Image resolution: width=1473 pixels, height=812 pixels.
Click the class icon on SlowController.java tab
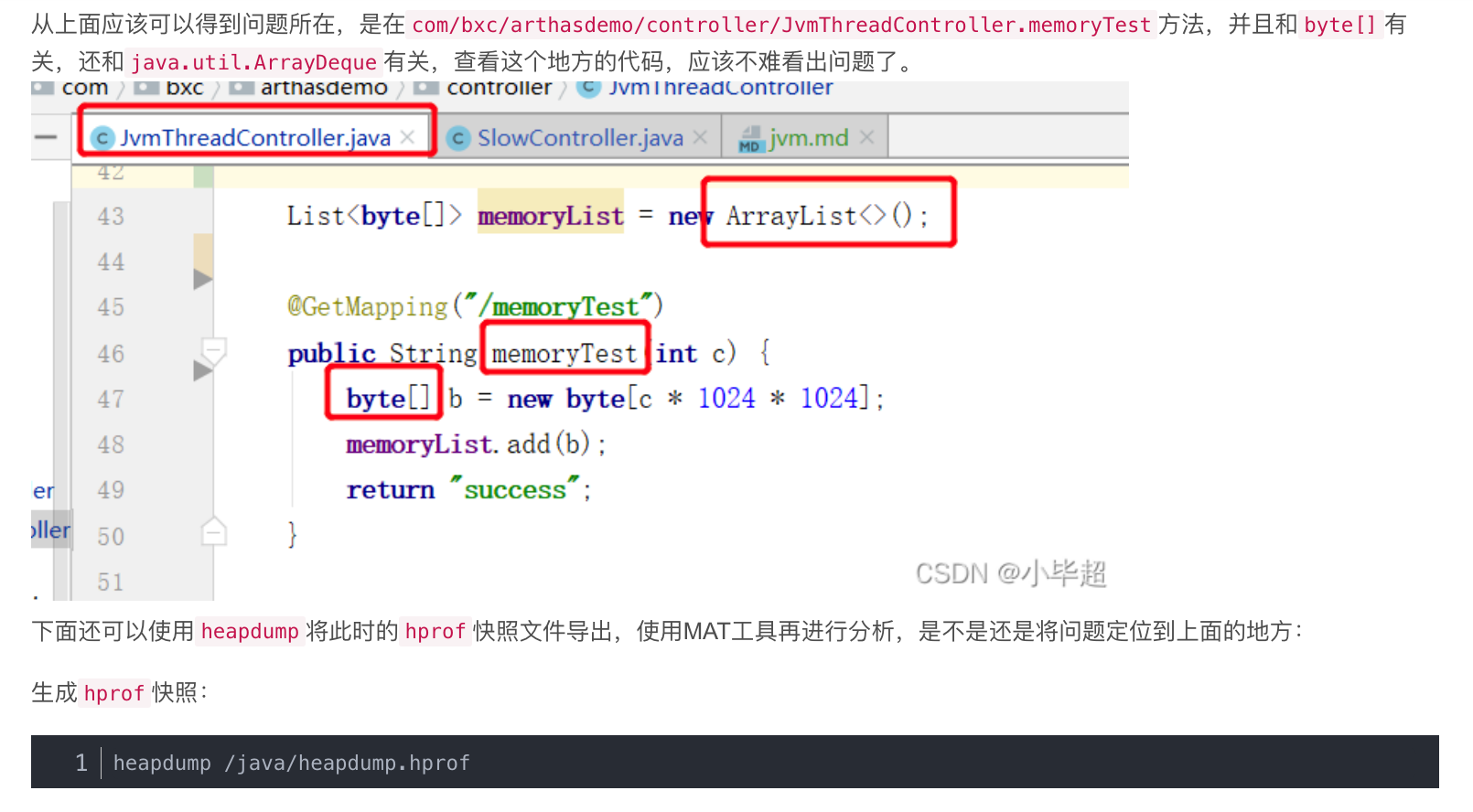458,138
